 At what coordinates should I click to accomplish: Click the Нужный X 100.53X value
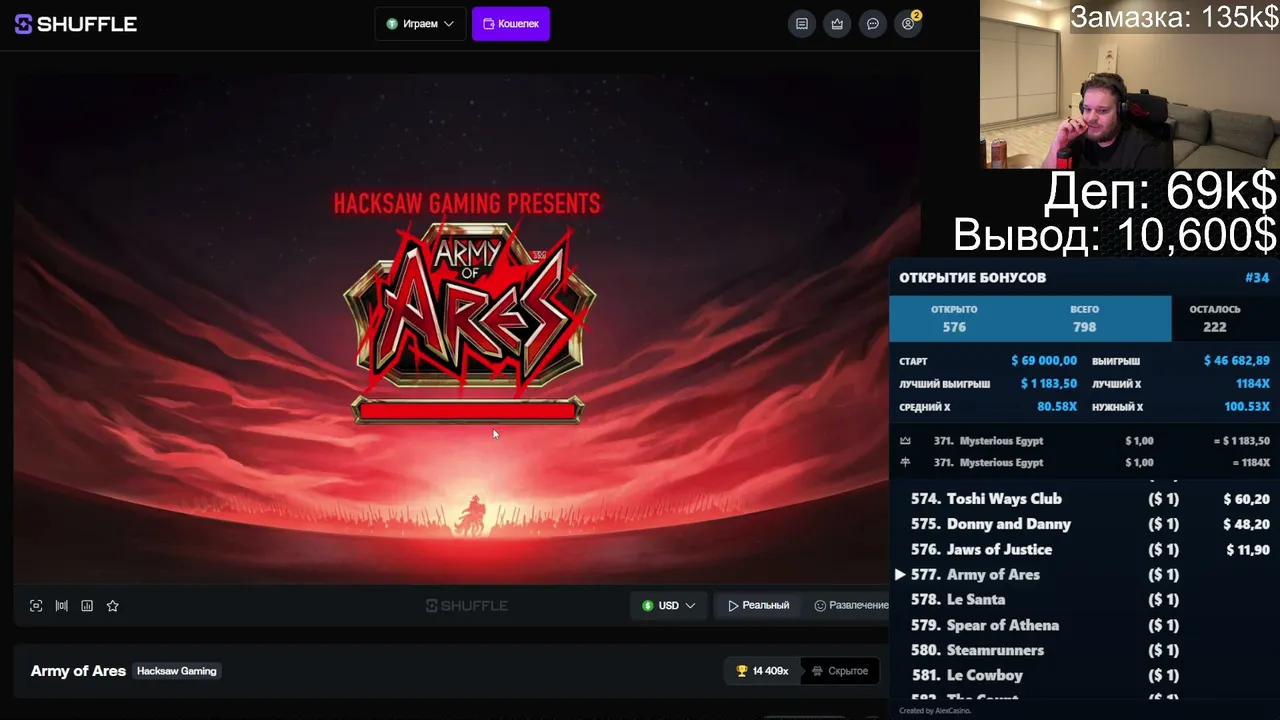click(1247, 407)
